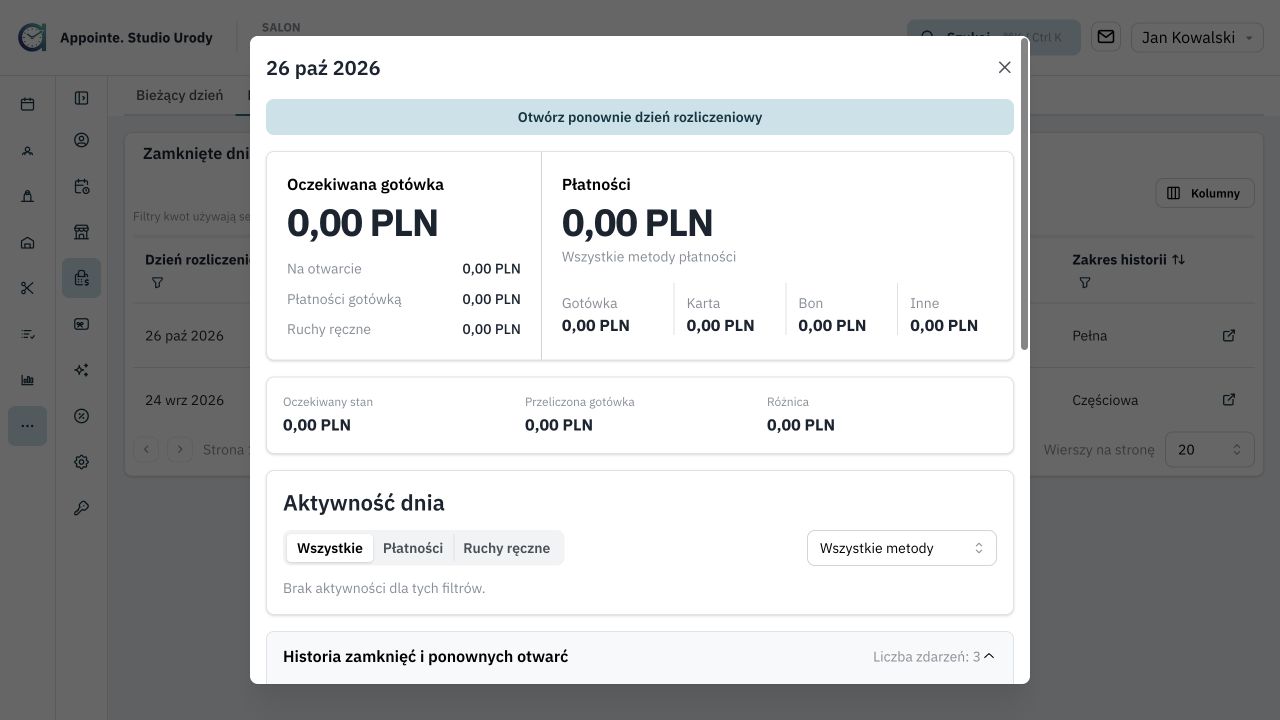Open the home icon in sidebar
This screenshot has height=720, width=1280.
click(x=27, y=242)
